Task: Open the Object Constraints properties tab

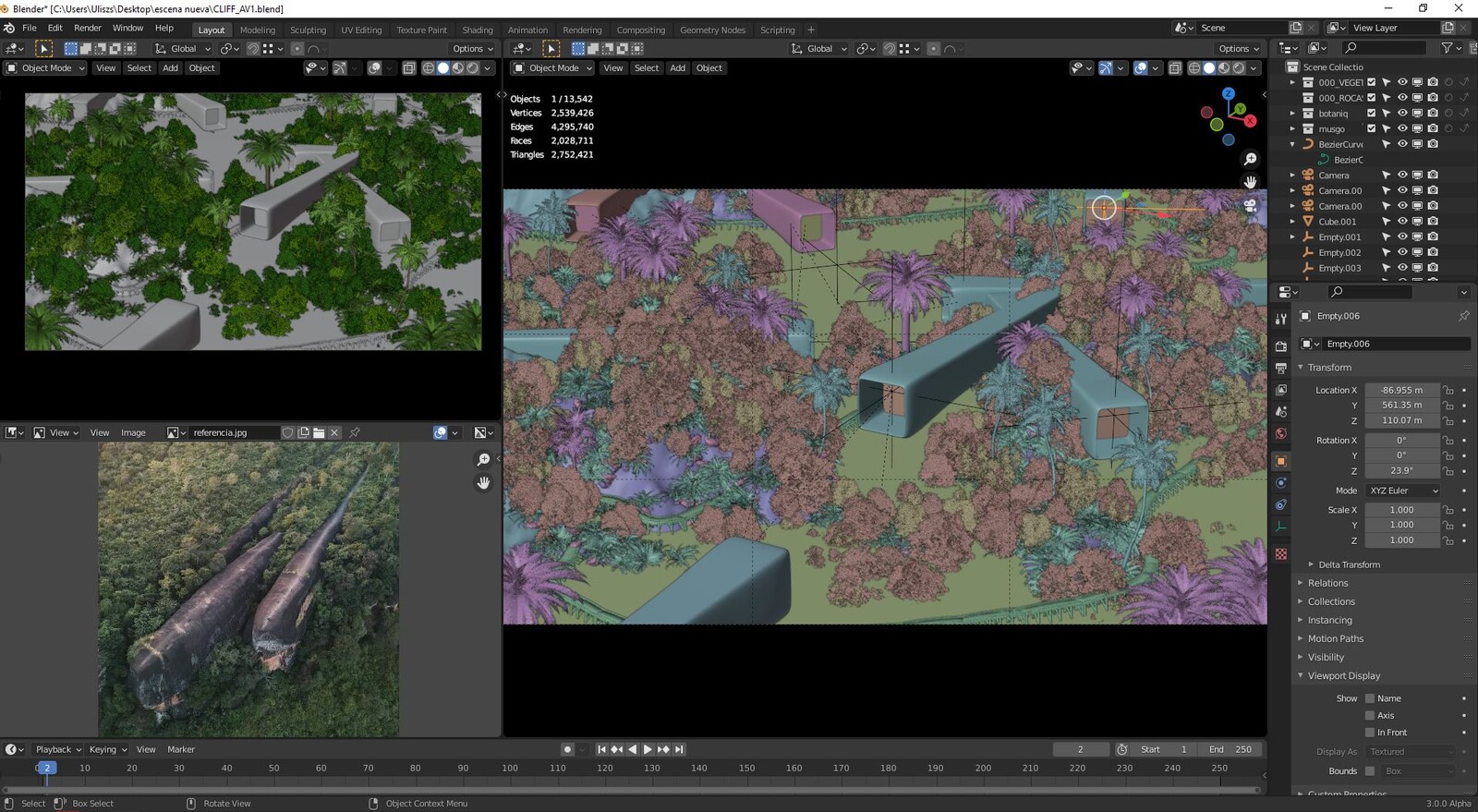Action: point(1280,505)
